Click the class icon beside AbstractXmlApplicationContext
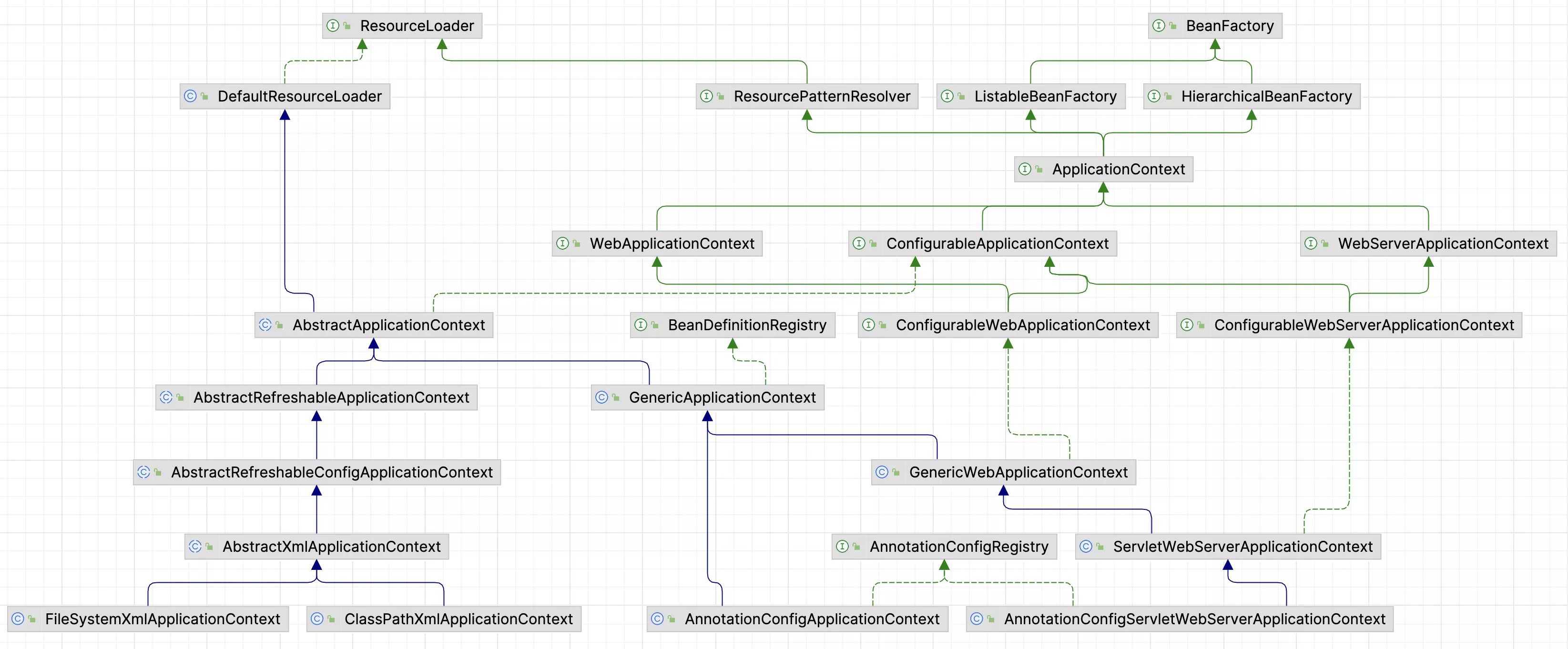The height and width of the screenshot is (649, 1568). 195,547
